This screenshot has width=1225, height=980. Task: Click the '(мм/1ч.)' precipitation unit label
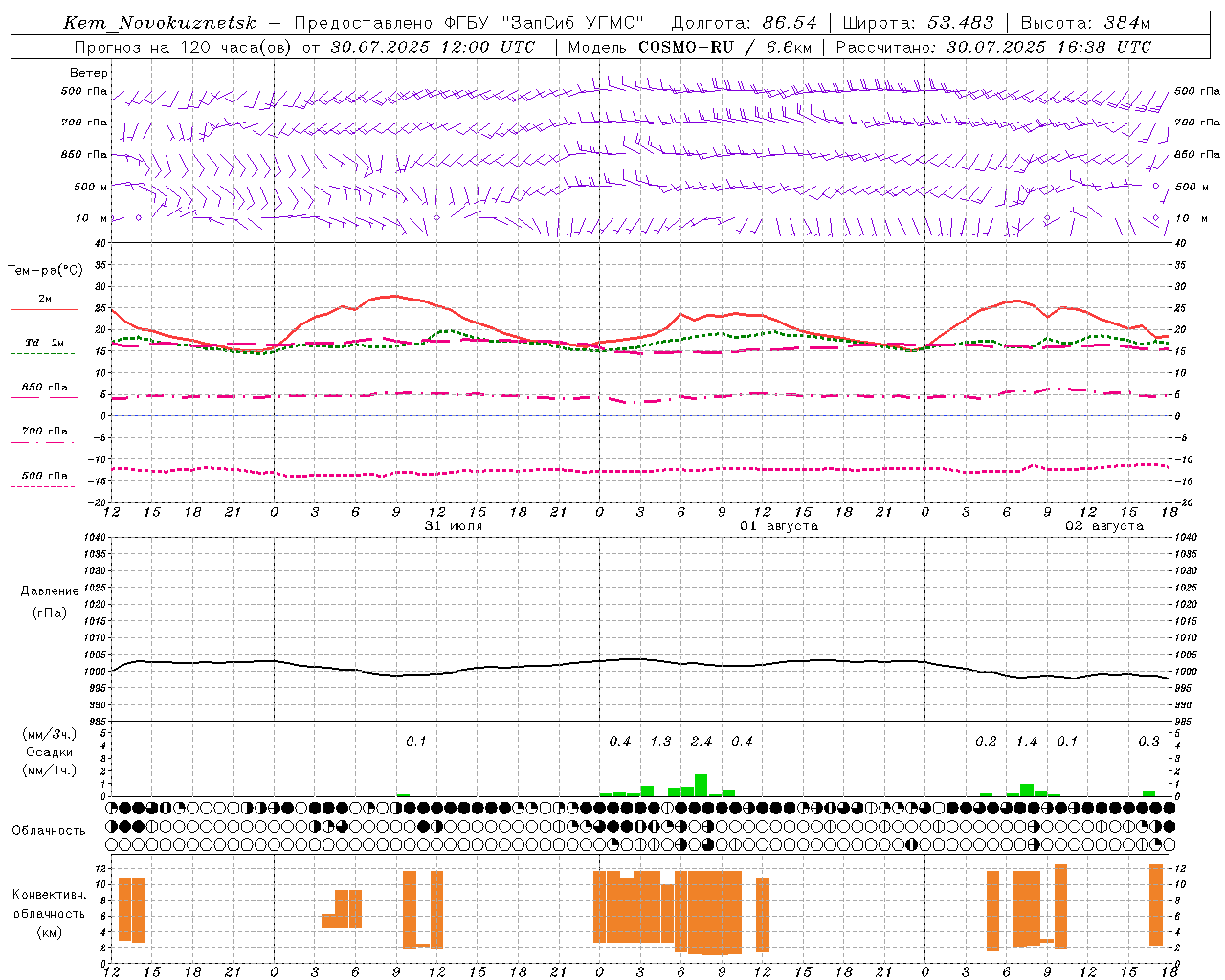click(50, 770)
